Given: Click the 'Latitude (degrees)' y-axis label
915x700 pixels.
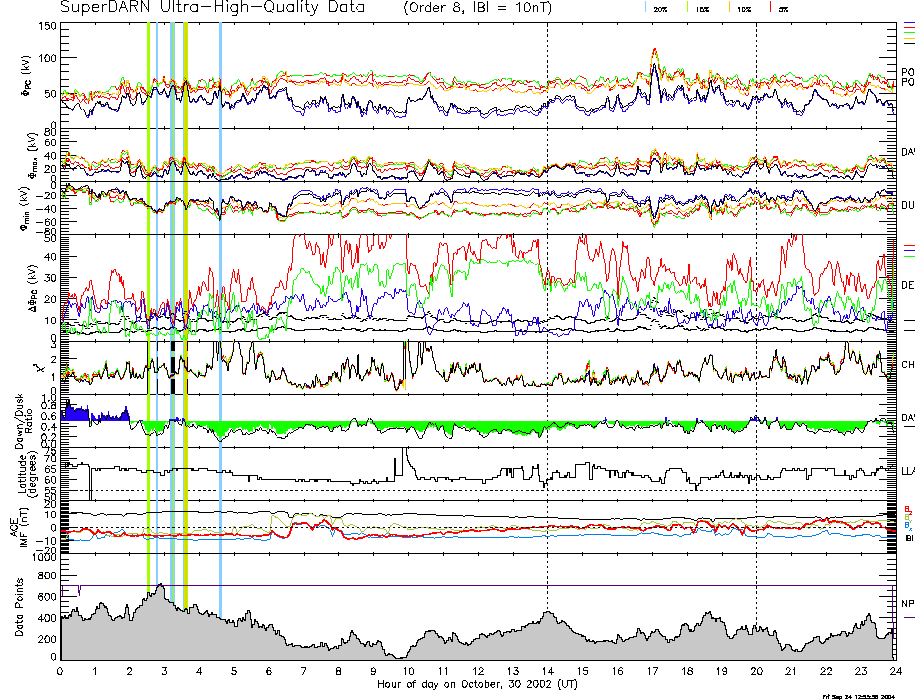Looking at the screenshot, I should click(26, 474).
